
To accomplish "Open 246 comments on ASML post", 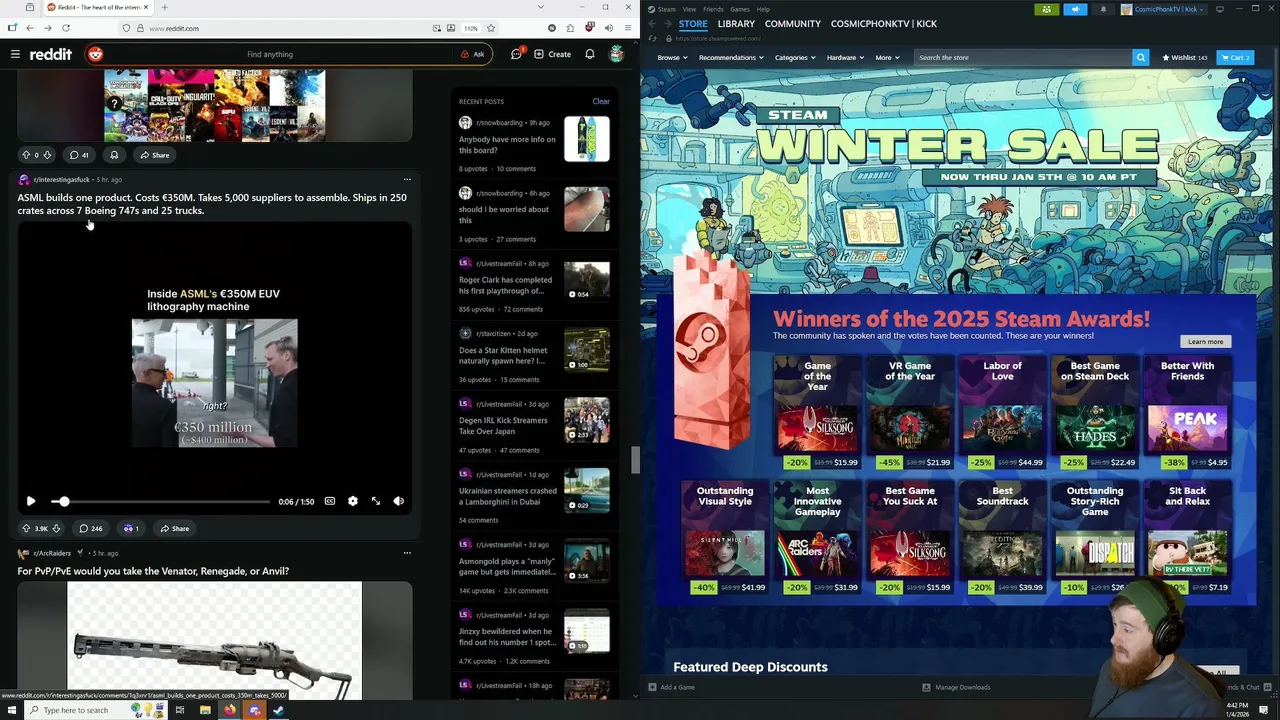I will click(90, 528).
